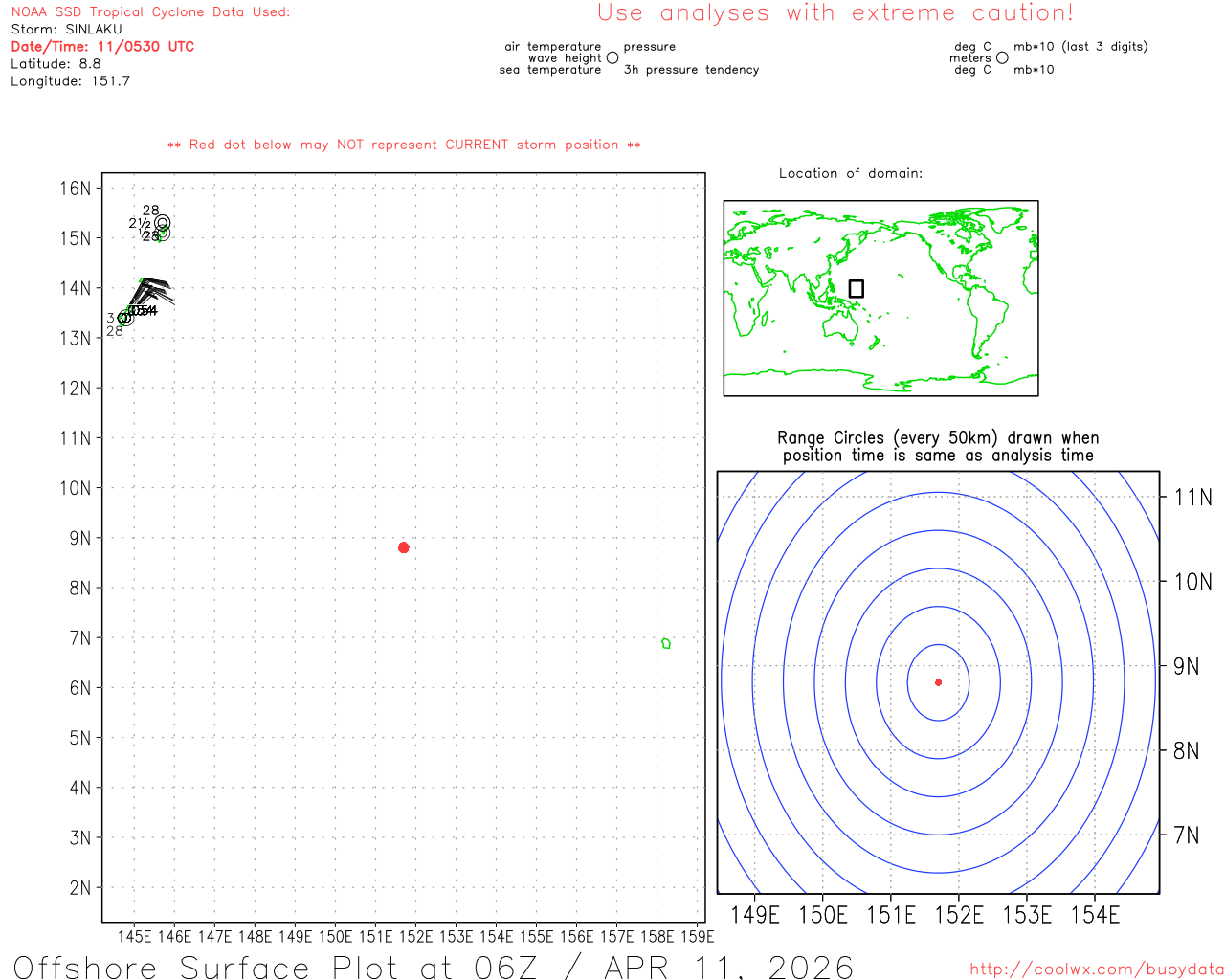Click the station circle near 15N 146E
The image size is (1225, 980).
tap(162, 223)
